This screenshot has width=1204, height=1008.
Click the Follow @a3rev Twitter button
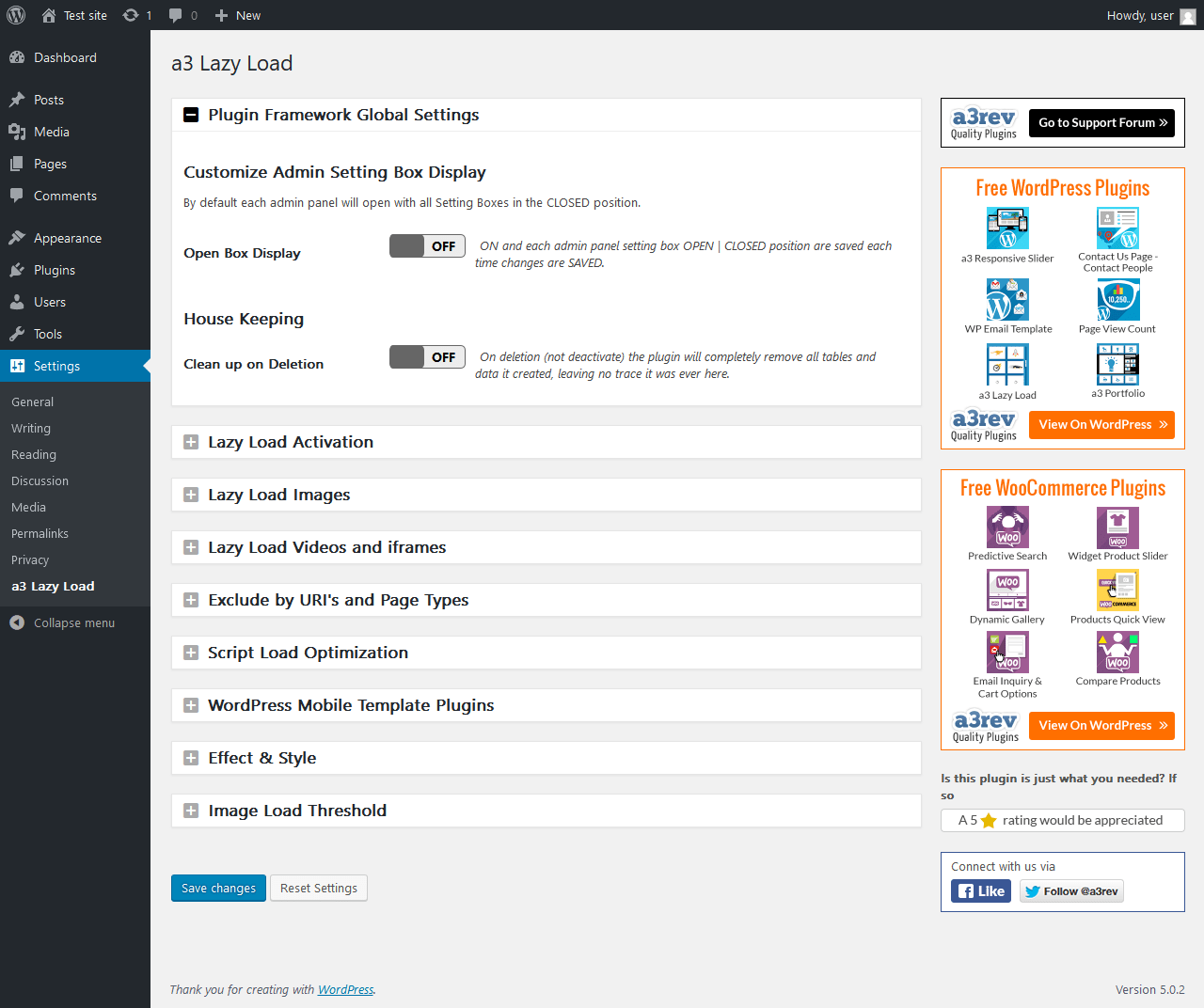1071,891
